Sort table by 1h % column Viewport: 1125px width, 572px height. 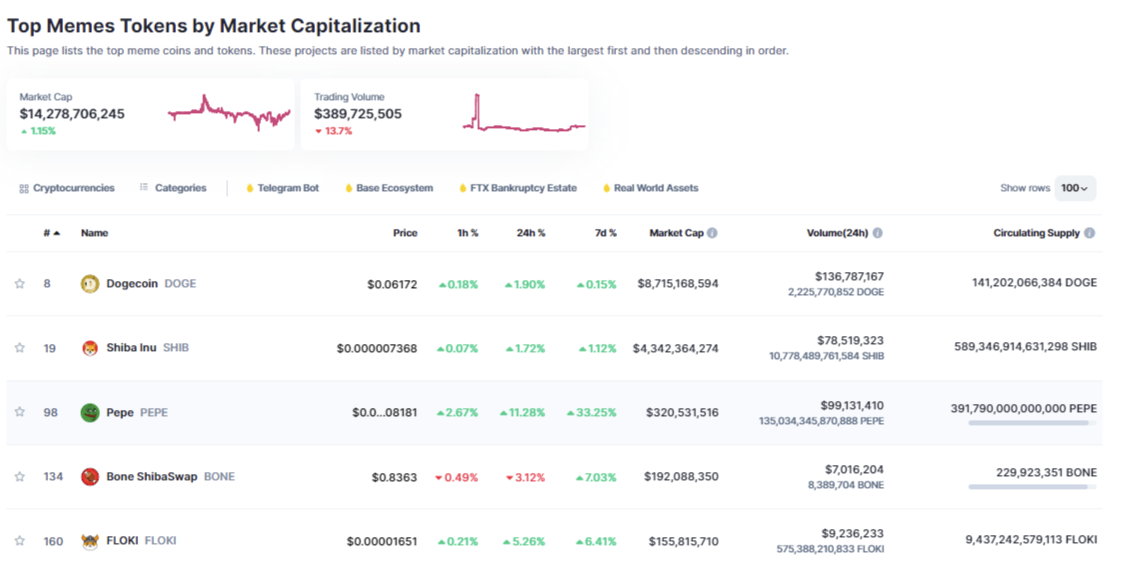click(468, 233)
